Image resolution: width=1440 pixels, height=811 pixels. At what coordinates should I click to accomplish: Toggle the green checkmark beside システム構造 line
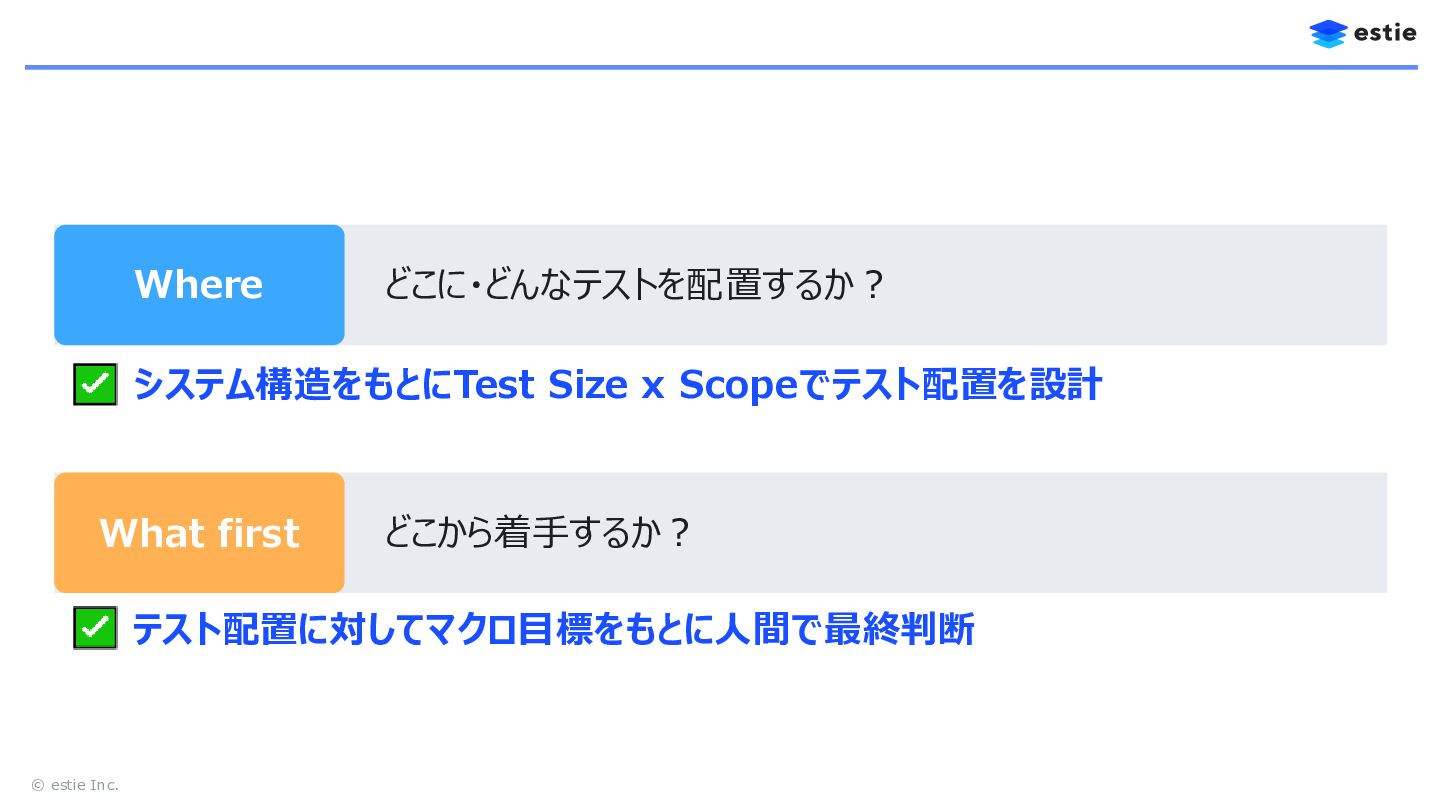coord(95,384)
